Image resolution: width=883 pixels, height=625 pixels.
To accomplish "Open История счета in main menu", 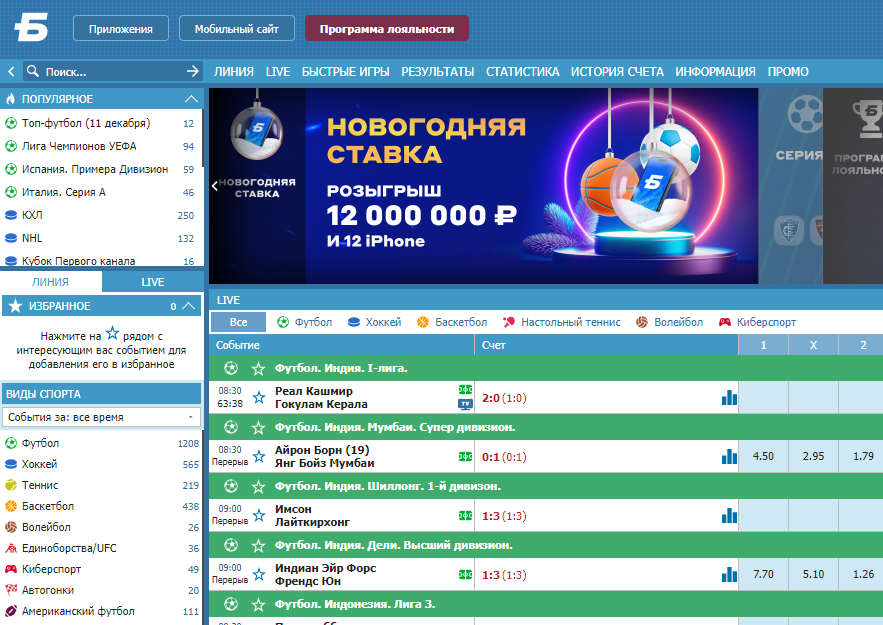I will point(617,72).
